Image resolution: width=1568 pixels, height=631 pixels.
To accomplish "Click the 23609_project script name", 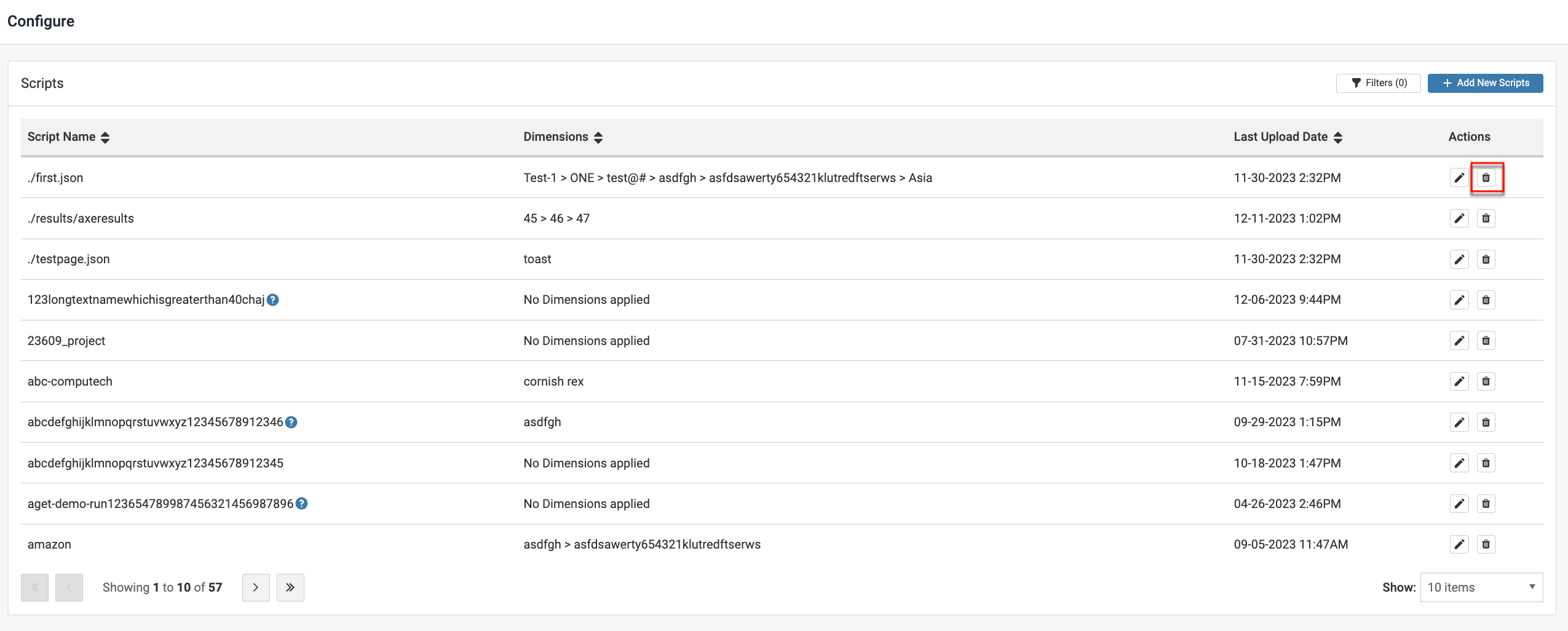I will coord(66,341).
